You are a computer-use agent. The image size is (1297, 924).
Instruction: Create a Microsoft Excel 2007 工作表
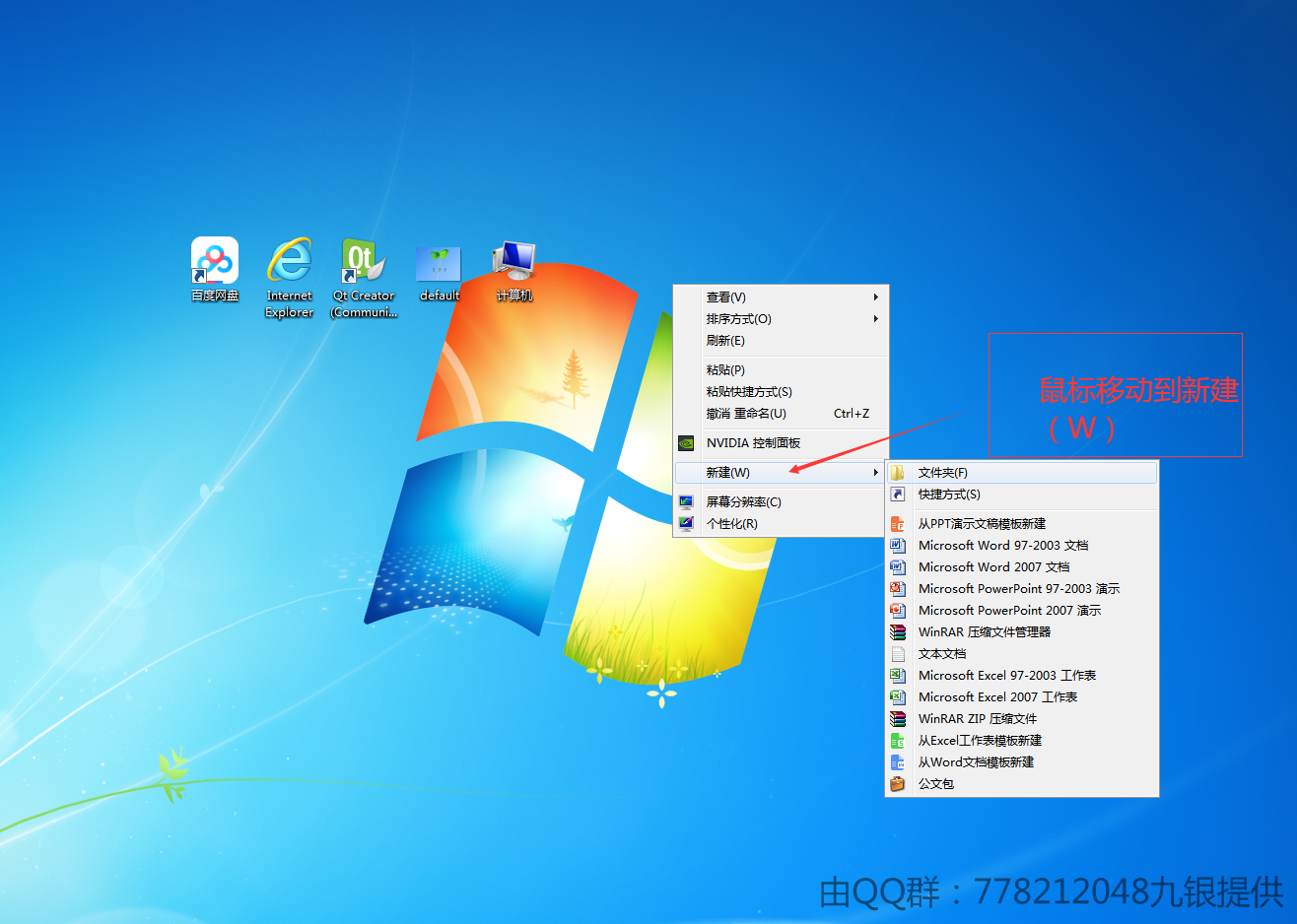coord(1022,697)
